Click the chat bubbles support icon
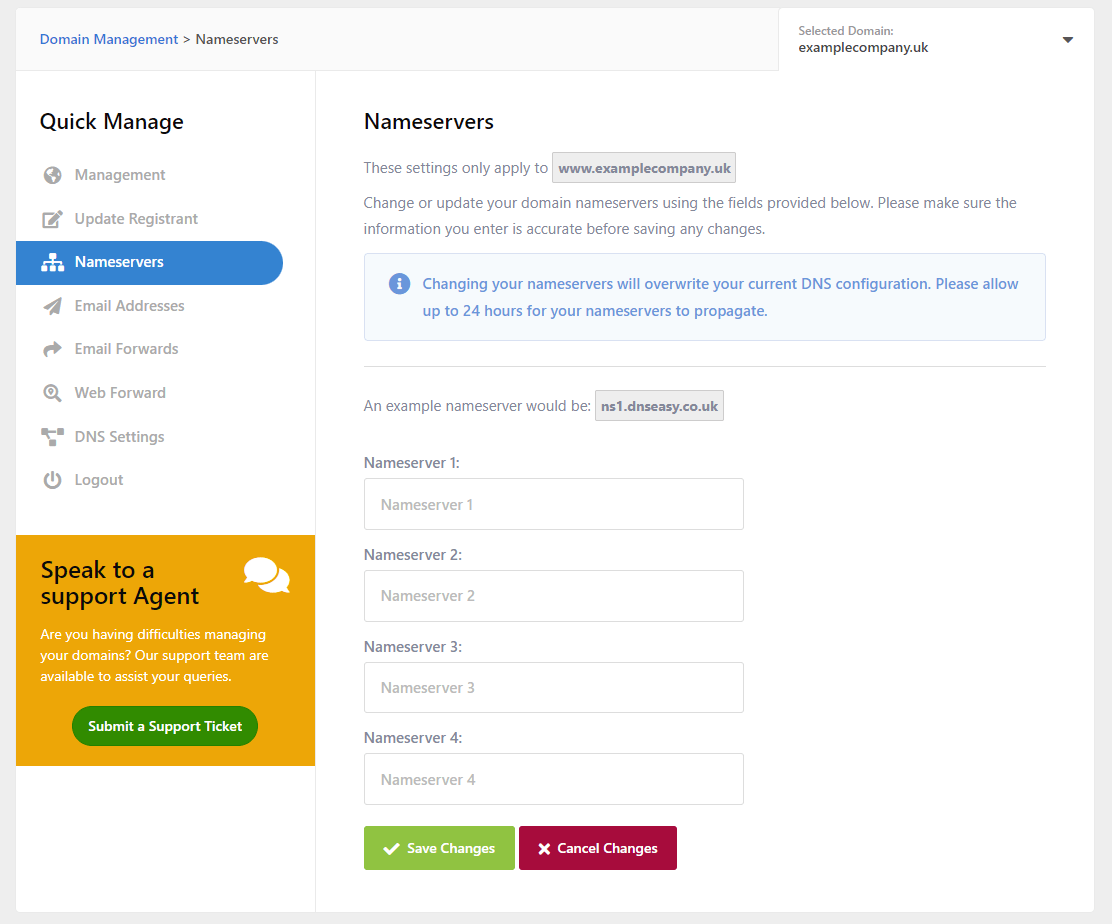The height and width of the screenshot is (924, 1112). [x=267, y=575]
